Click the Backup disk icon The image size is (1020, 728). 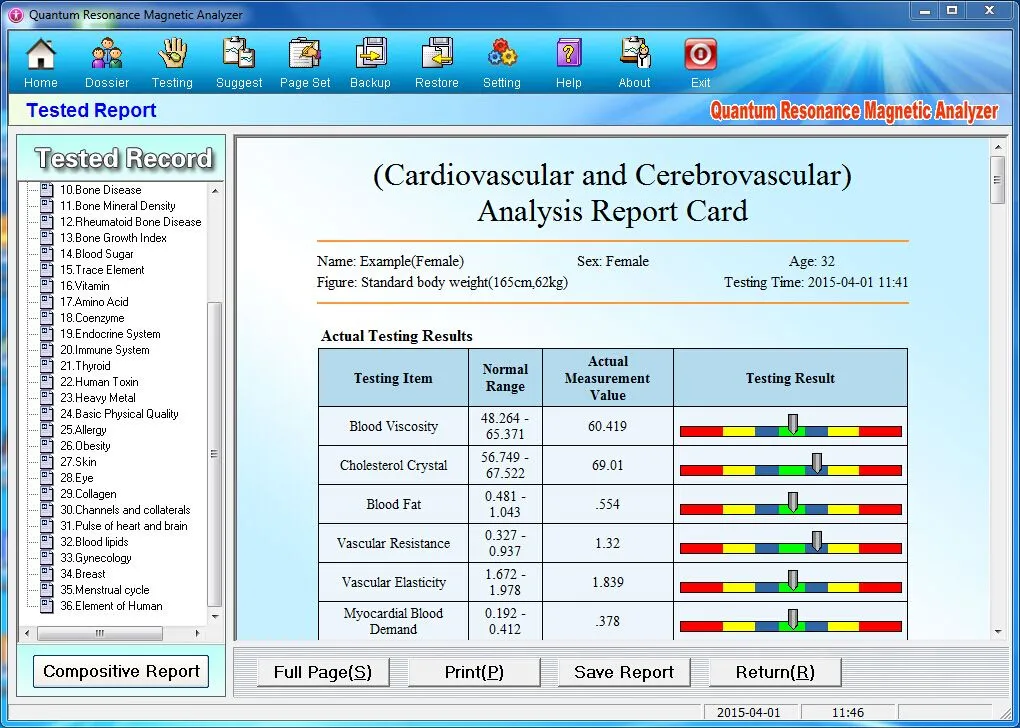[x=370, y=55]
